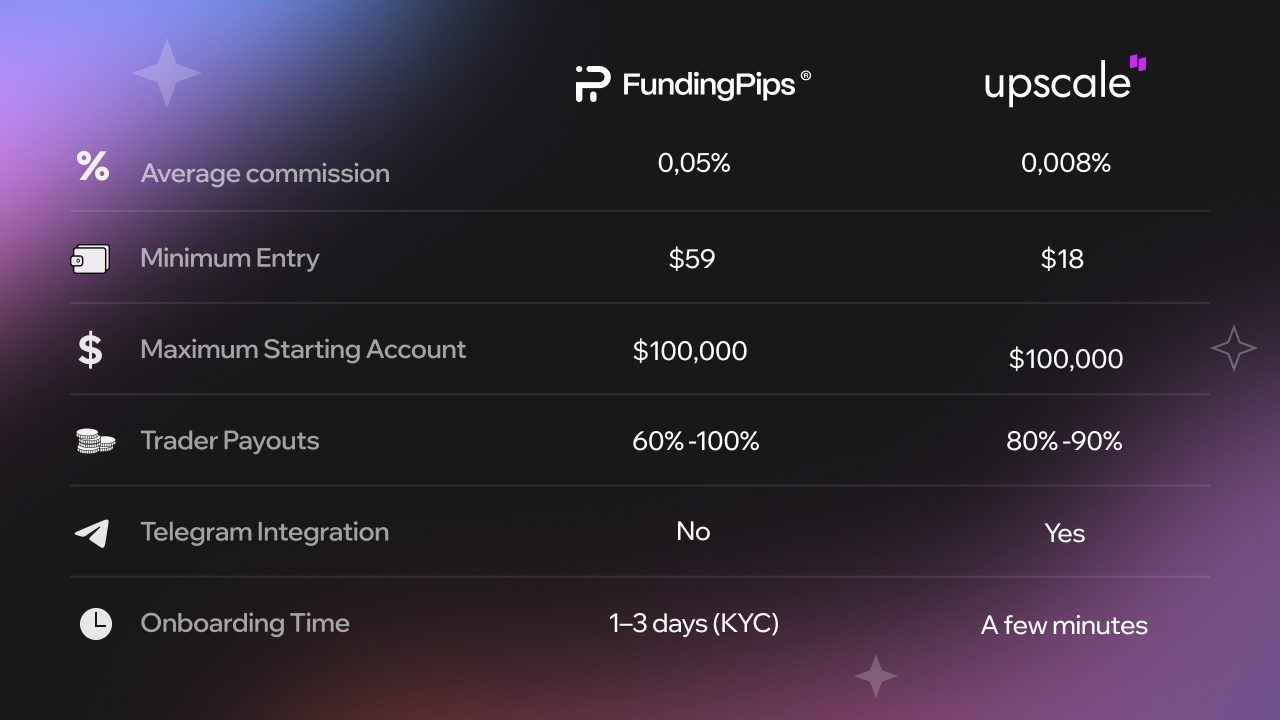Click the $59 minimum entry value
Image resolution: width=1280 pixels, height=720 pixels.
(692, 259)
